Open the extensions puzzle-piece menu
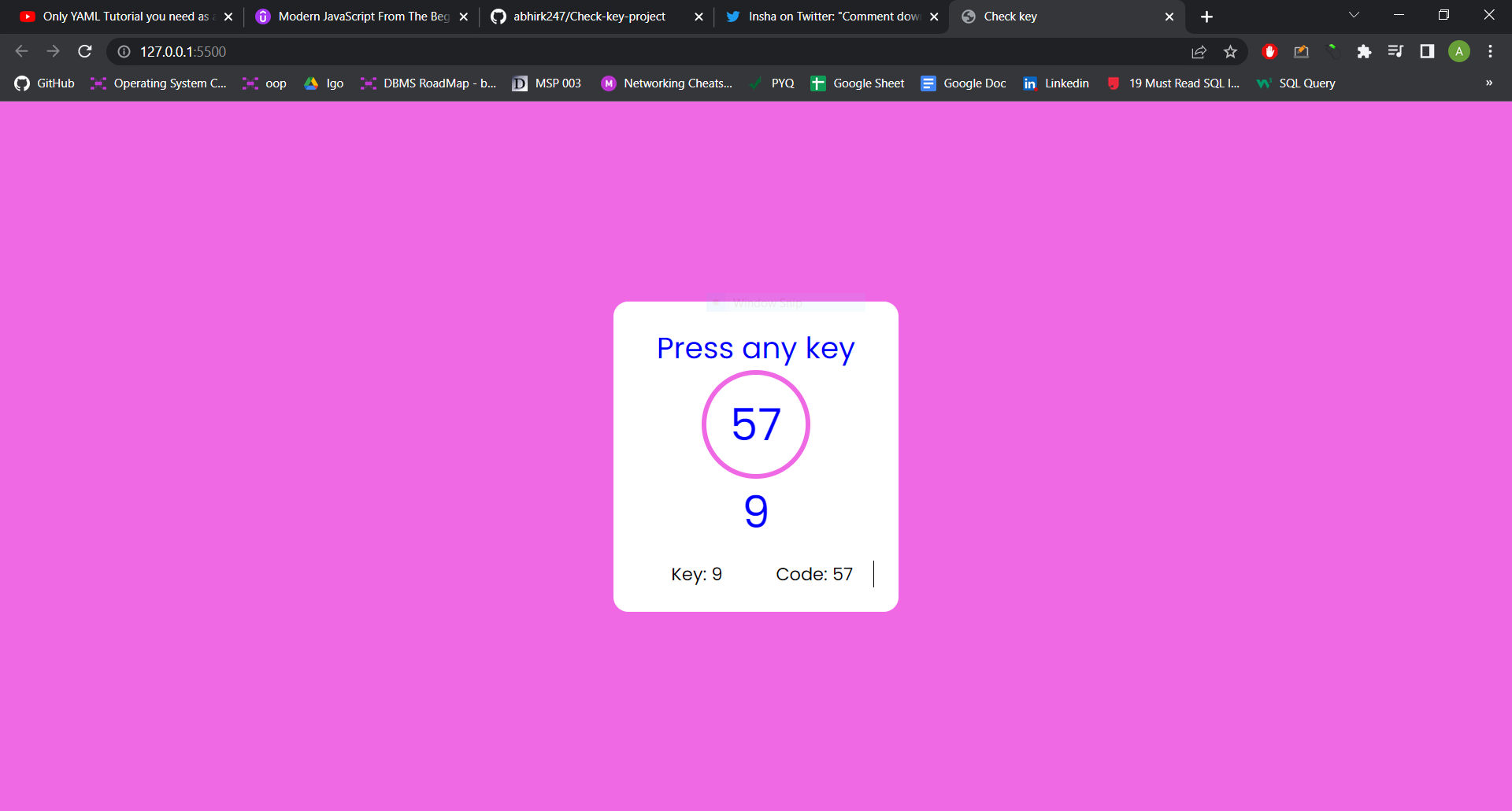The image size is (1512, 811). 1366,51
